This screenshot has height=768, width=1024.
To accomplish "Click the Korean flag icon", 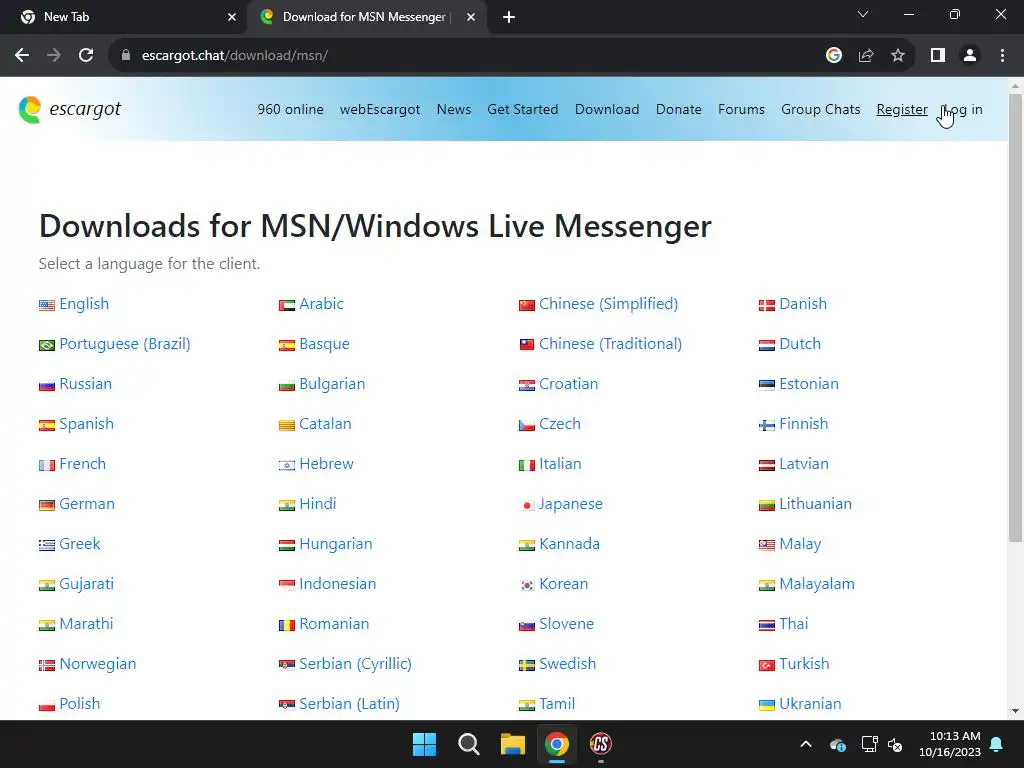I will tap(526, 585).
